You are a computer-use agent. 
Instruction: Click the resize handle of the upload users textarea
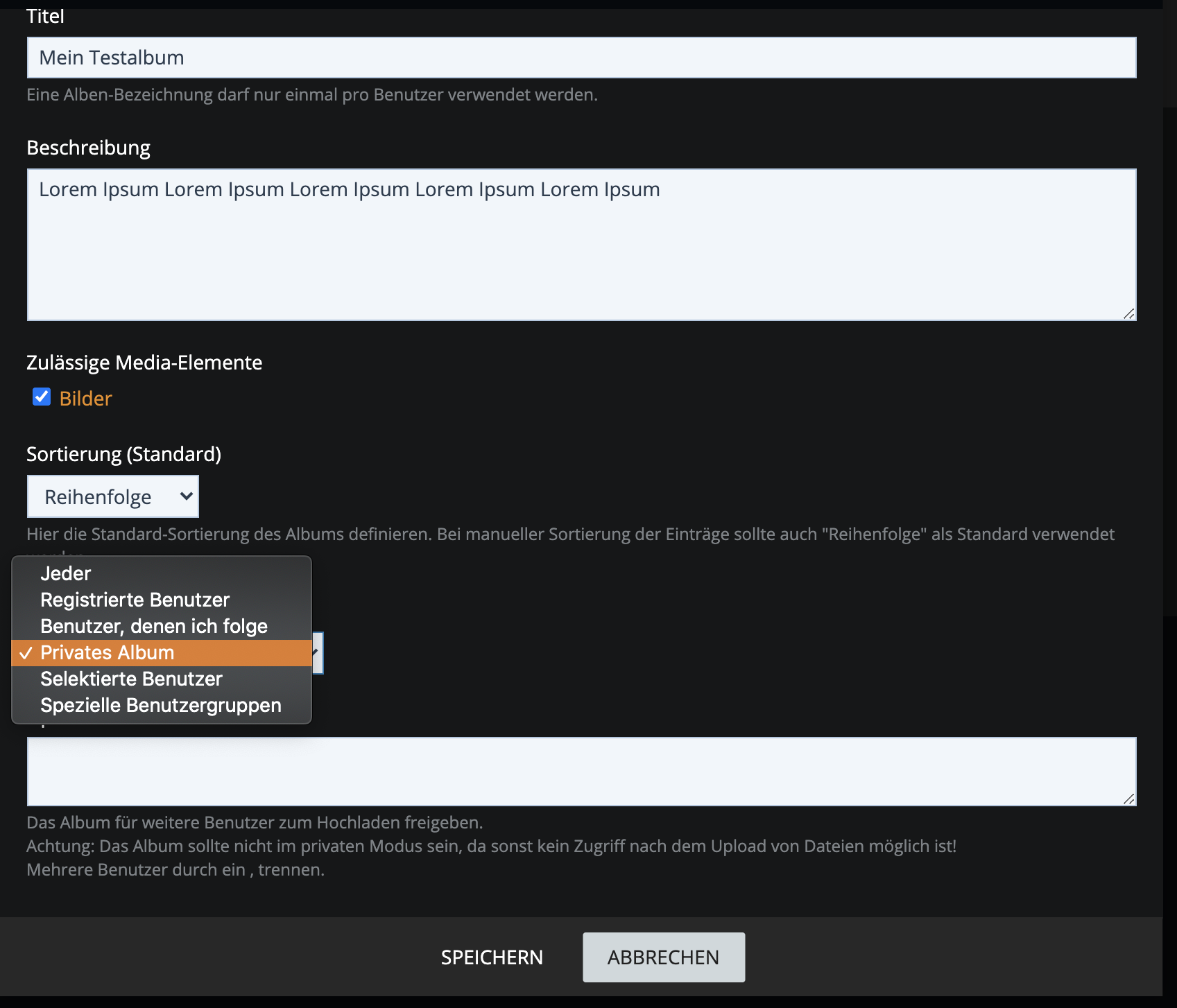1128,799
